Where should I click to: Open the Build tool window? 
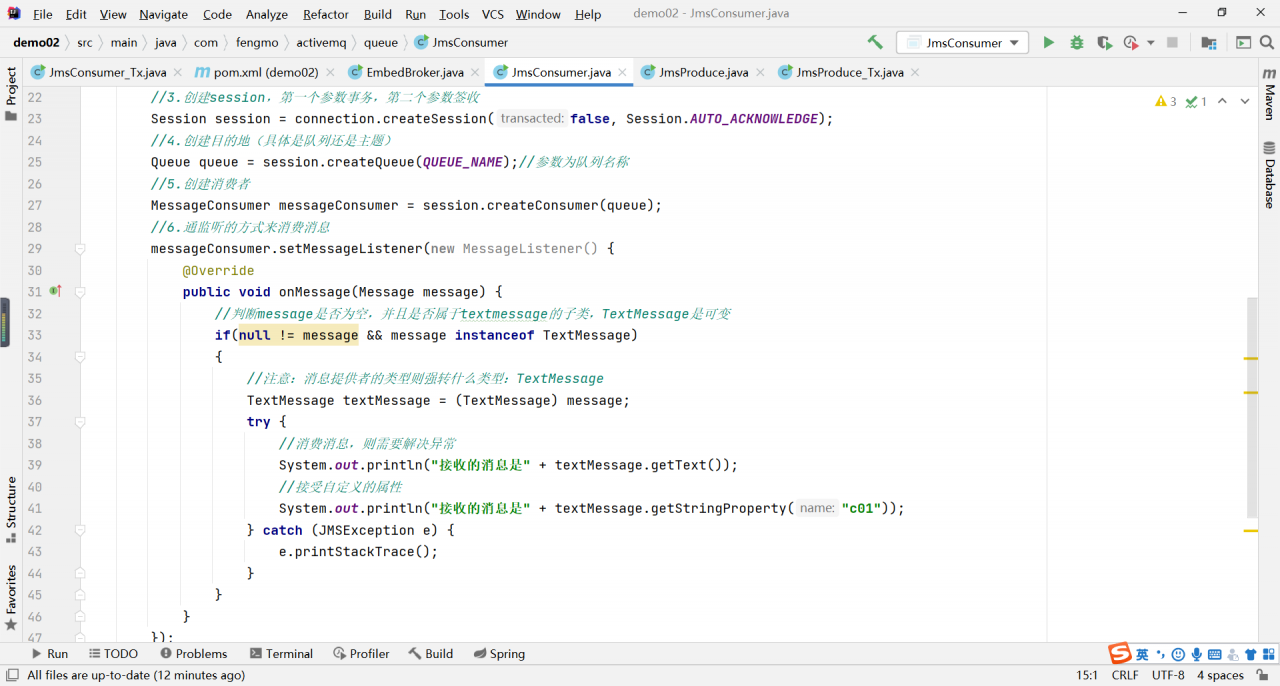430,654
